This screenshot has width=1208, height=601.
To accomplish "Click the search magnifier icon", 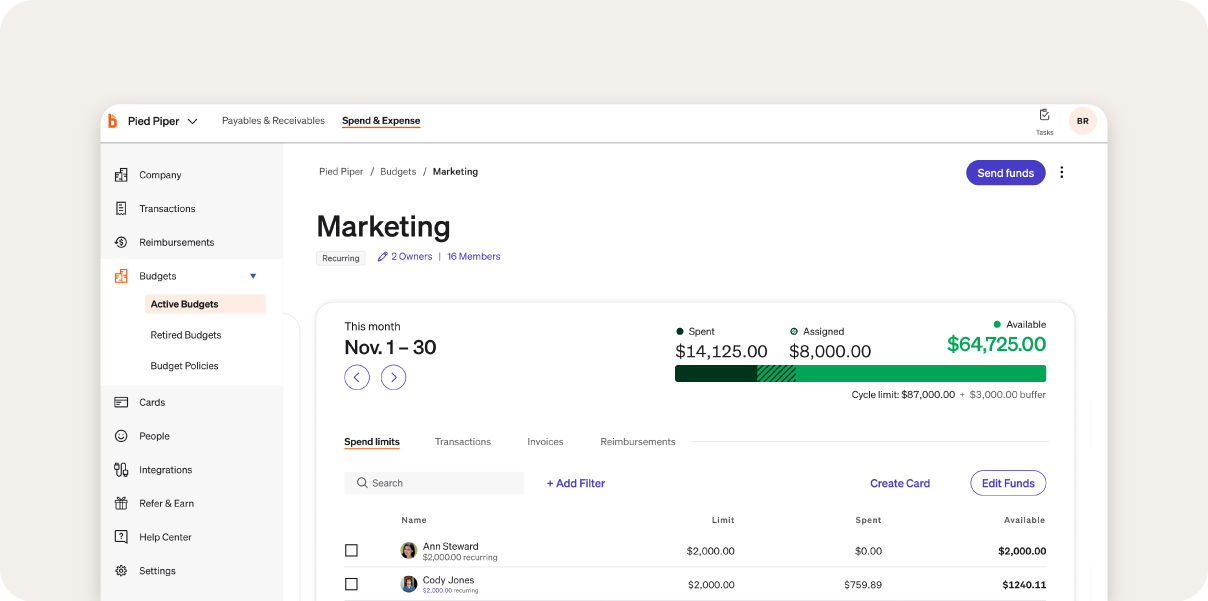I will [362, 483].
